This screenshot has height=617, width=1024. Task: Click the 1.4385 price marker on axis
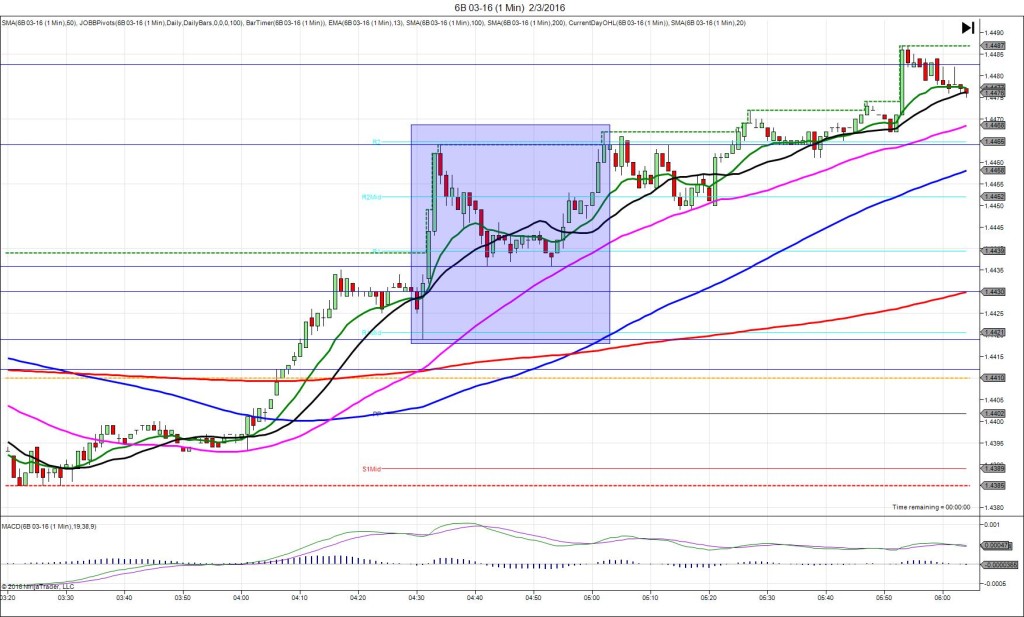tap(993, 486)
